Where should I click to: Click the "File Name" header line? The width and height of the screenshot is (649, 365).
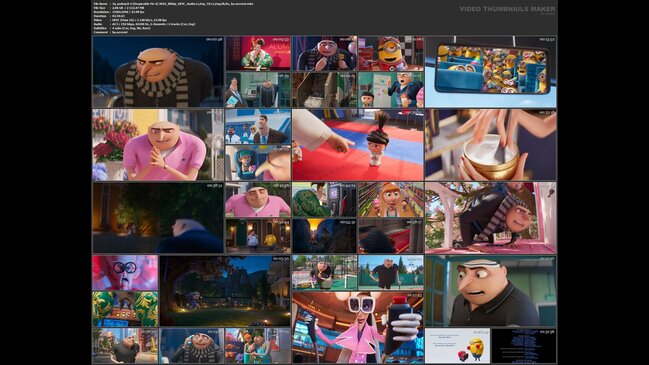click(x=173, y=4)
